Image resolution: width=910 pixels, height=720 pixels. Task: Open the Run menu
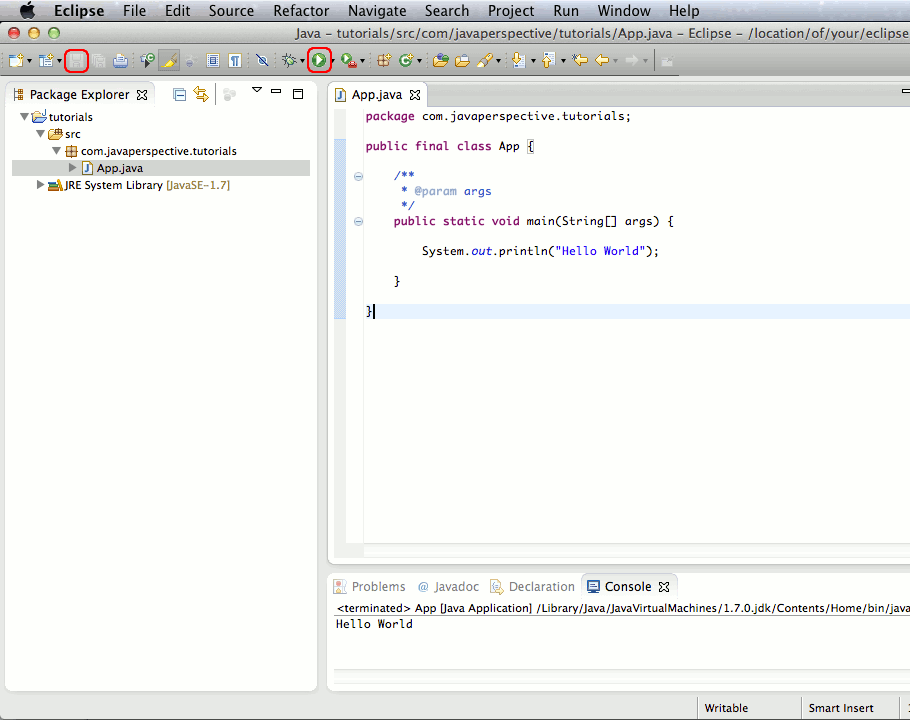click(566, 11)
